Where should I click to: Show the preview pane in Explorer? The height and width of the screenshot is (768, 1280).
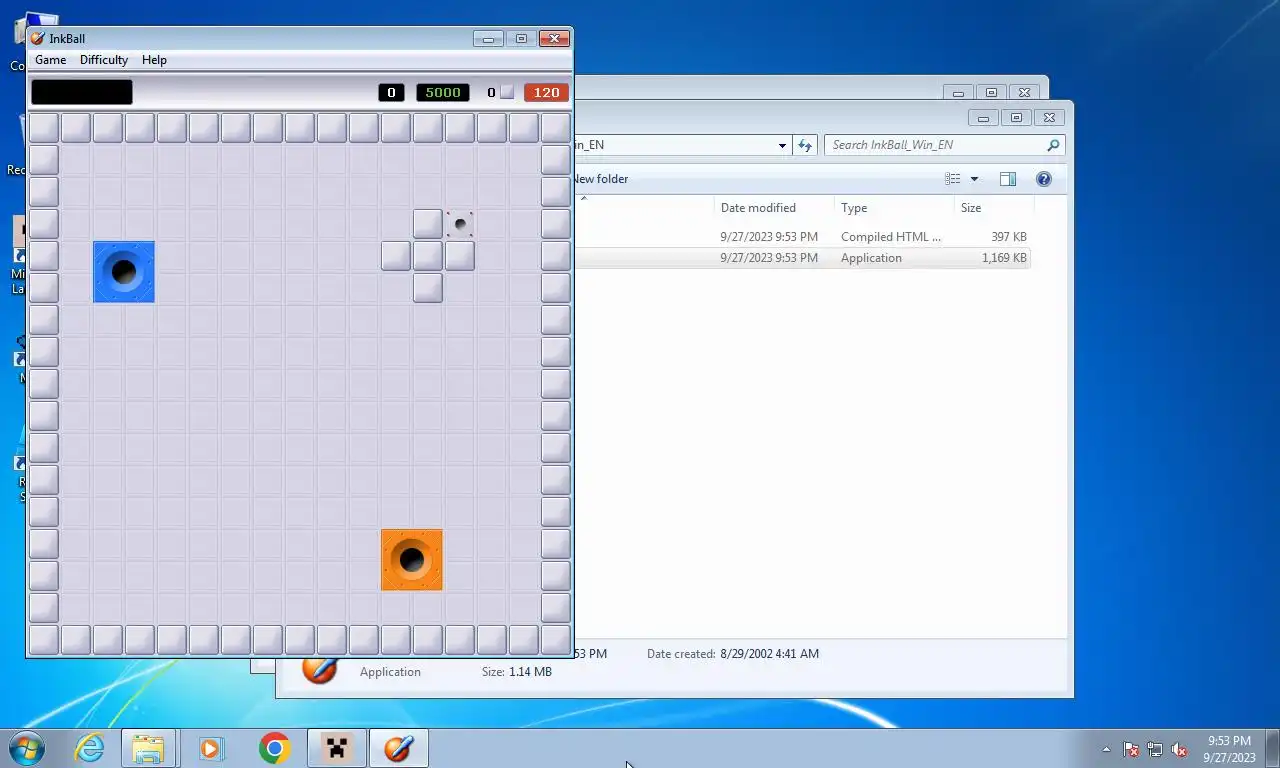(1008, 179)
